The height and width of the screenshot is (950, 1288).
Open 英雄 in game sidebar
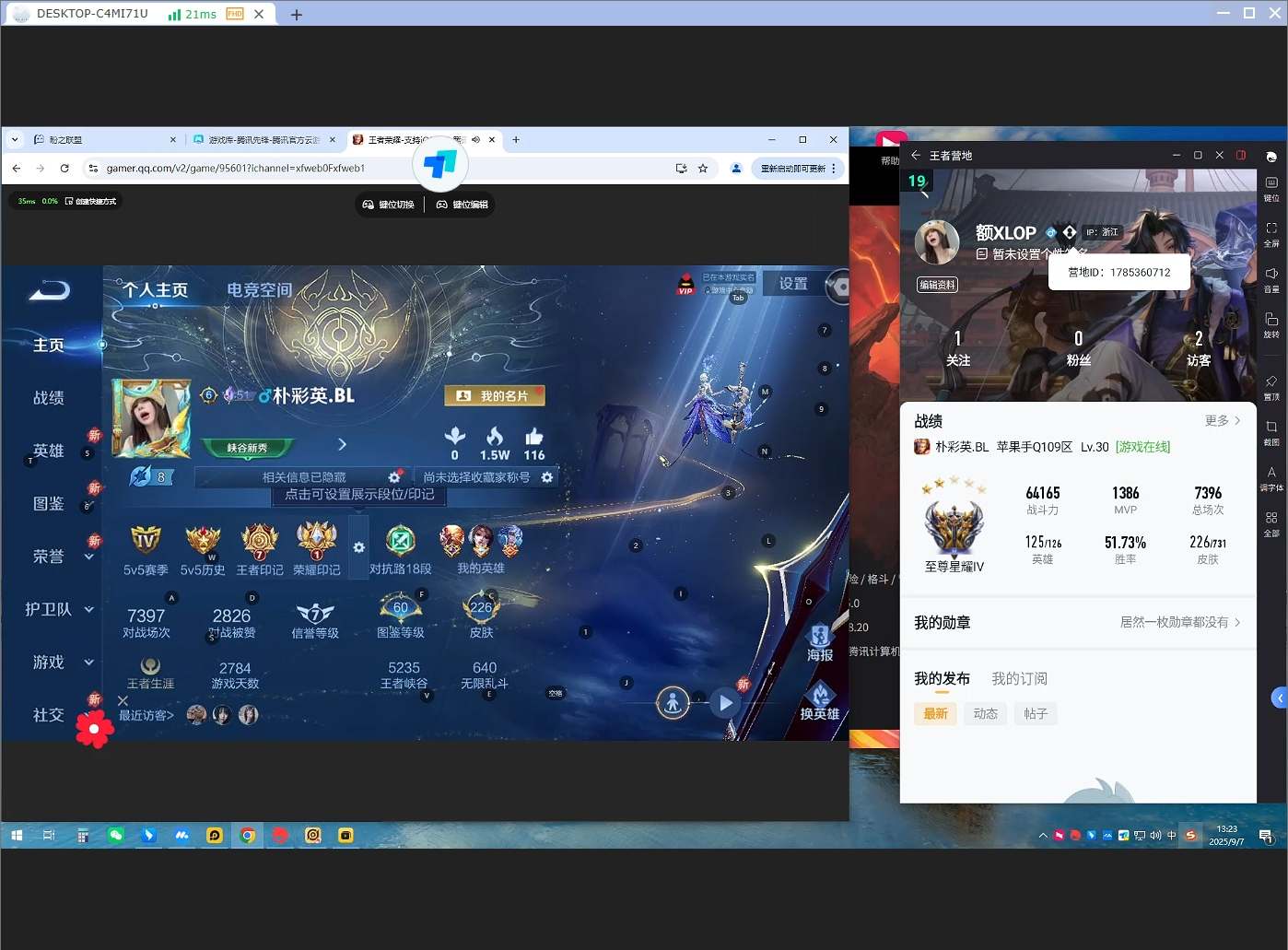pos(49,451)
